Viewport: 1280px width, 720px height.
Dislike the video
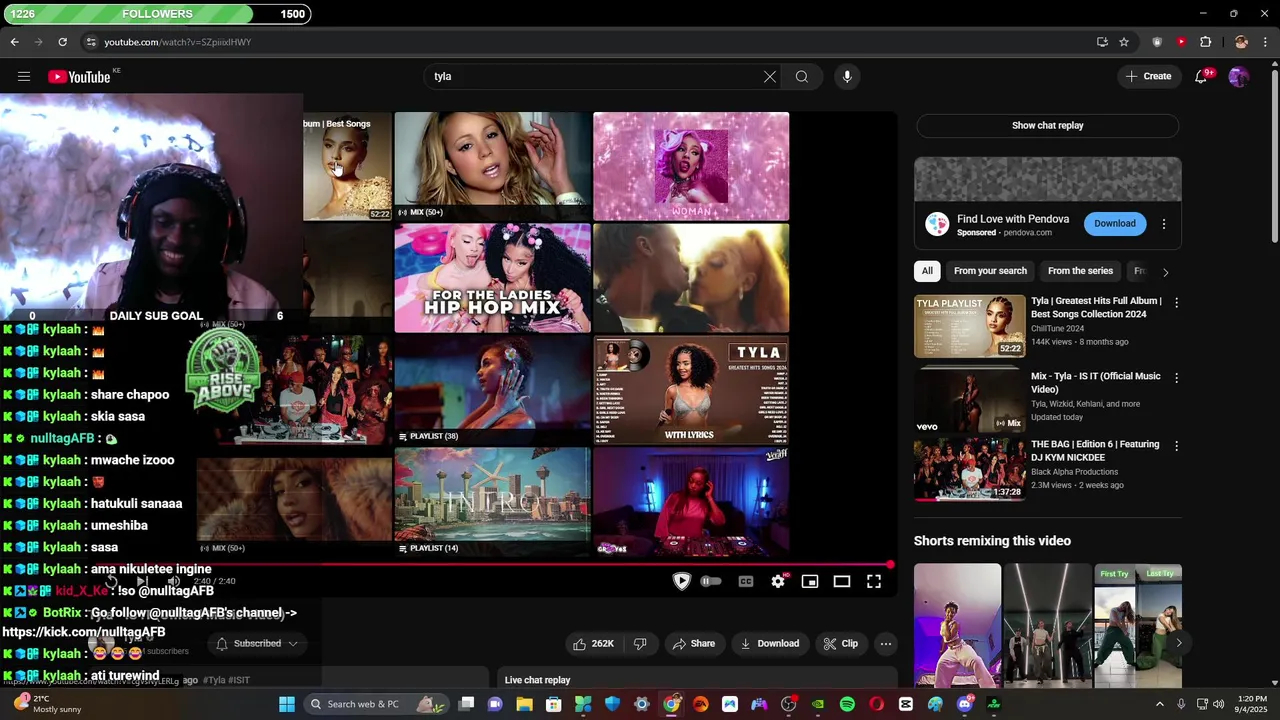point(641,643)
